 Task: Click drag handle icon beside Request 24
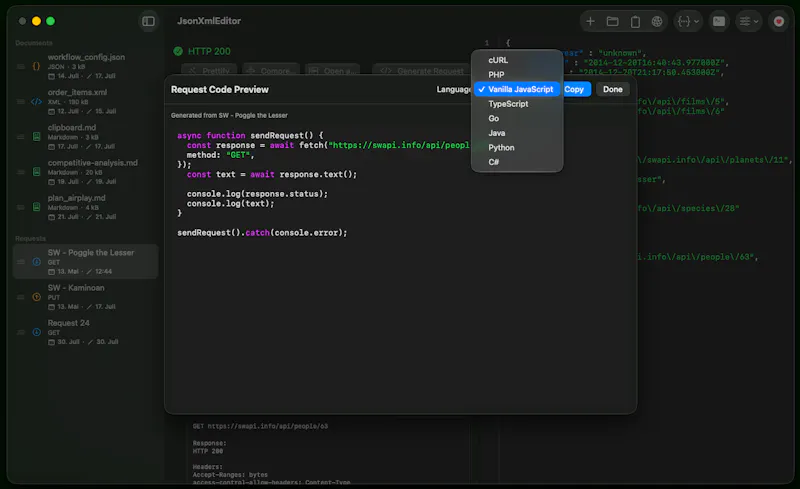click(x=21, y=332)
